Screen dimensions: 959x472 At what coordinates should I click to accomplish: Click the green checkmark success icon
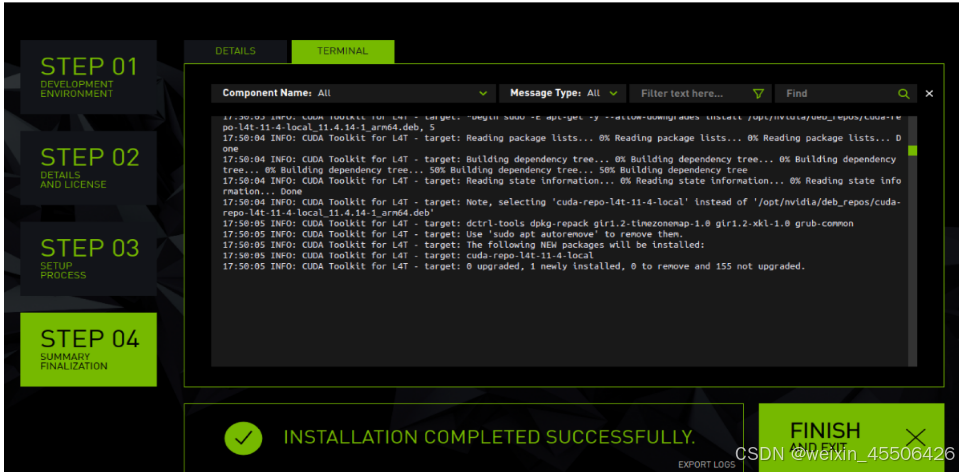(x=243, y=438)
